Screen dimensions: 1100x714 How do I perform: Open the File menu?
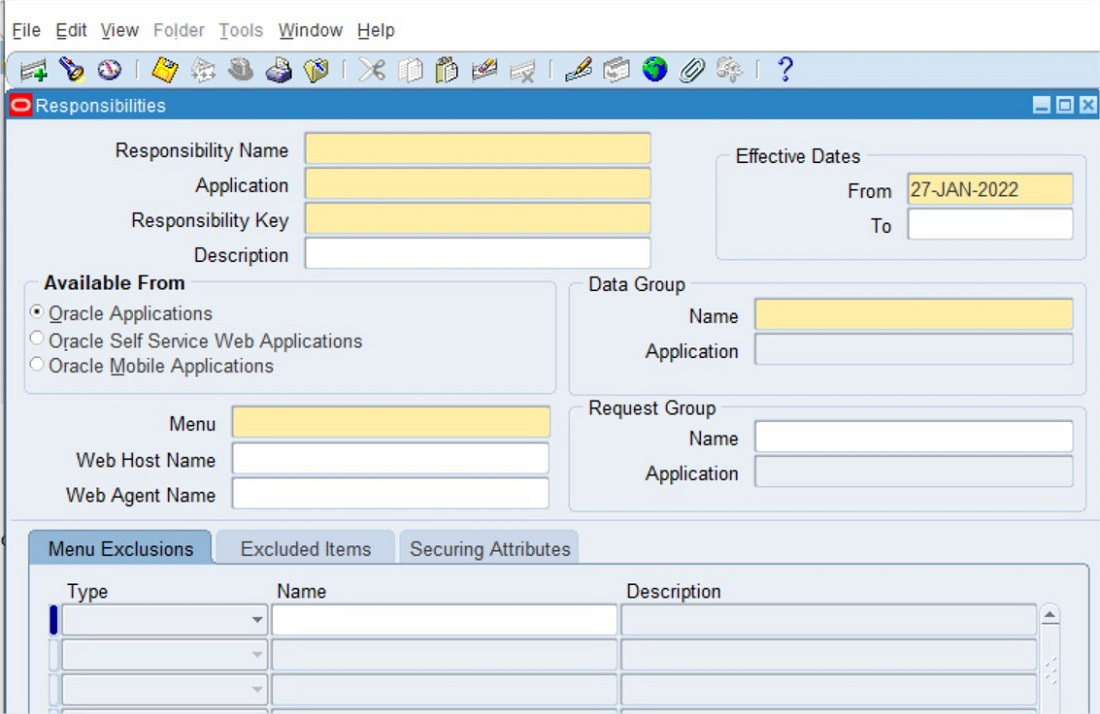point(26,31)
